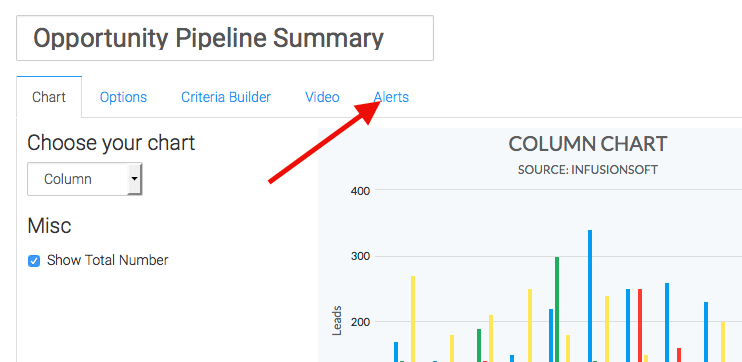Screen dimensions: 742x362
Task: Click the leftmost tall yellow column
Action: [x=413, y=319]
